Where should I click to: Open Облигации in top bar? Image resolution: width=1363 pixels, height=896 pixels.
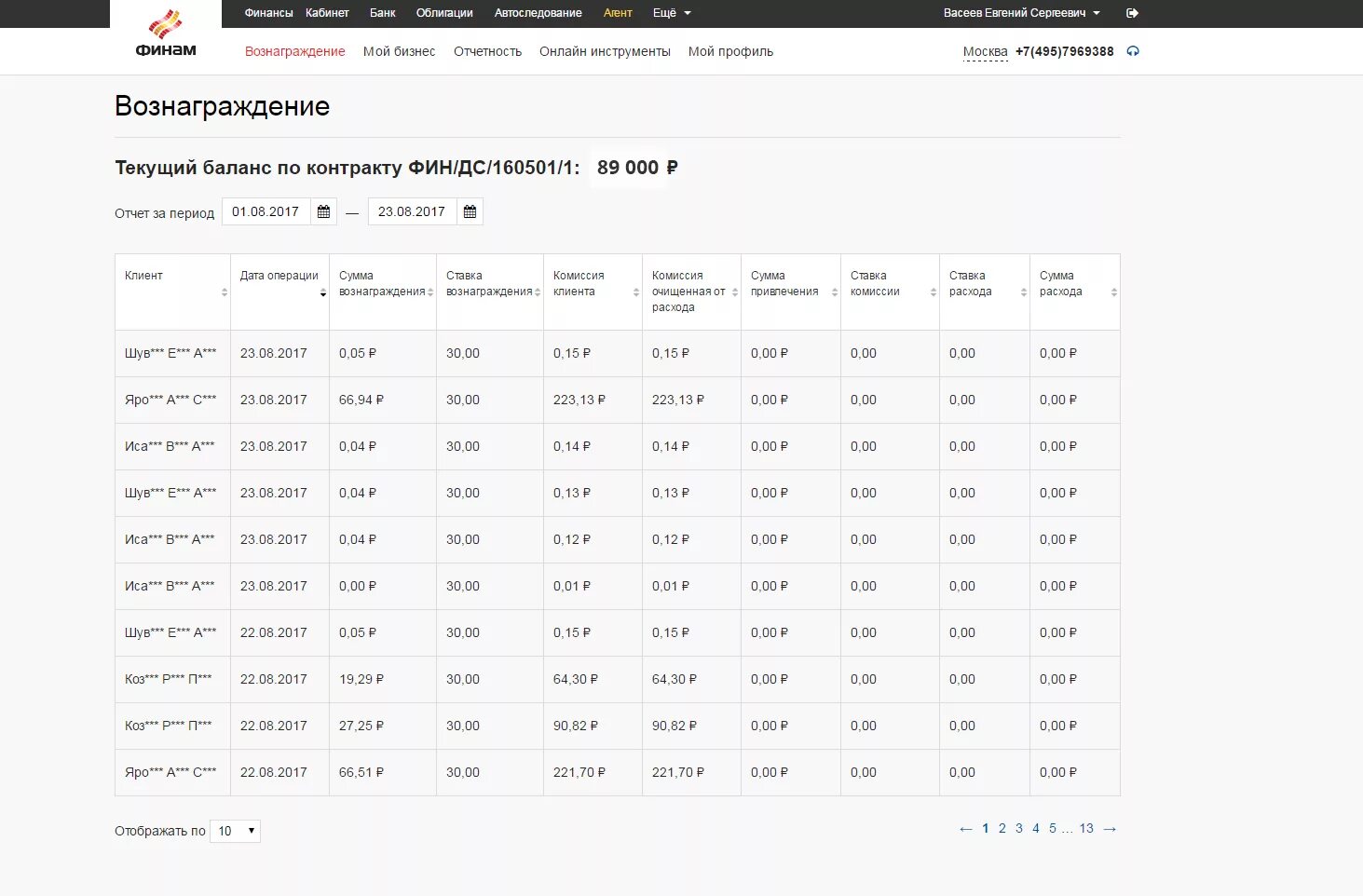coord(444,13)
